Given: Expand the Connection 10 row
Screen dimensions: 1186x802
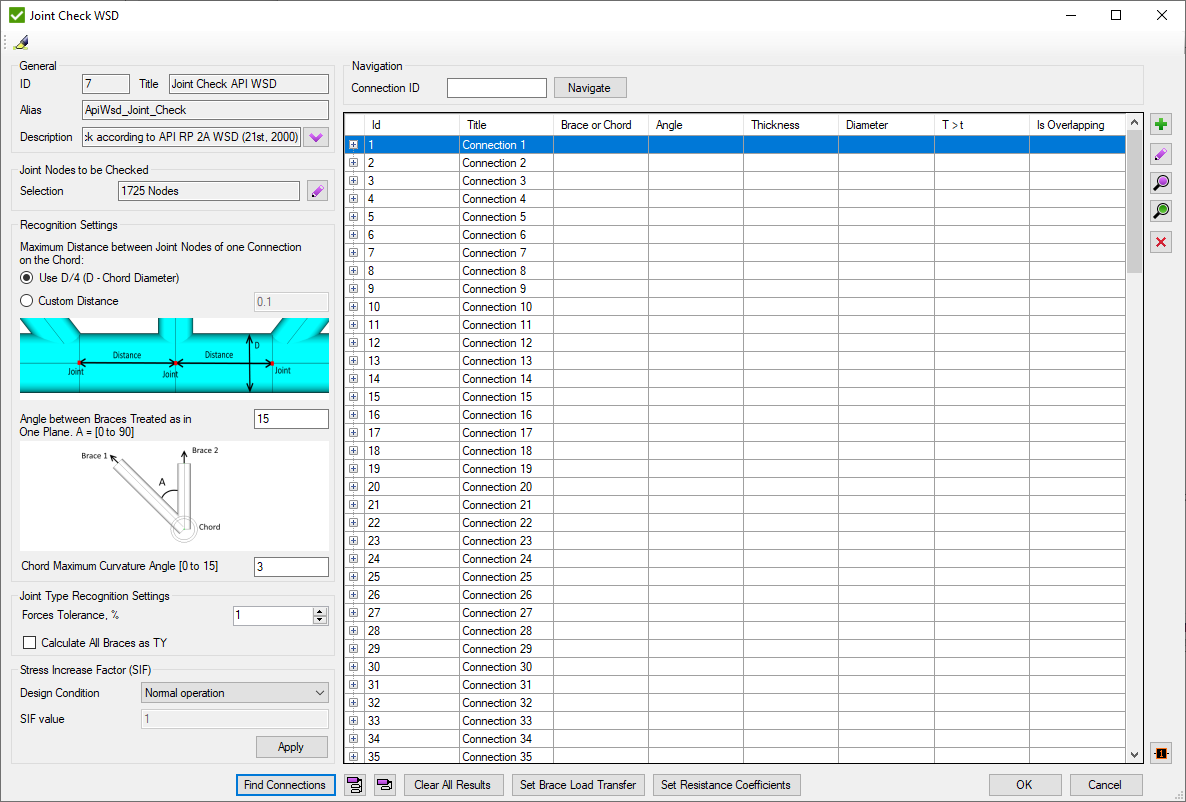Looking at the screenshot, I should [x=353, y=307].
